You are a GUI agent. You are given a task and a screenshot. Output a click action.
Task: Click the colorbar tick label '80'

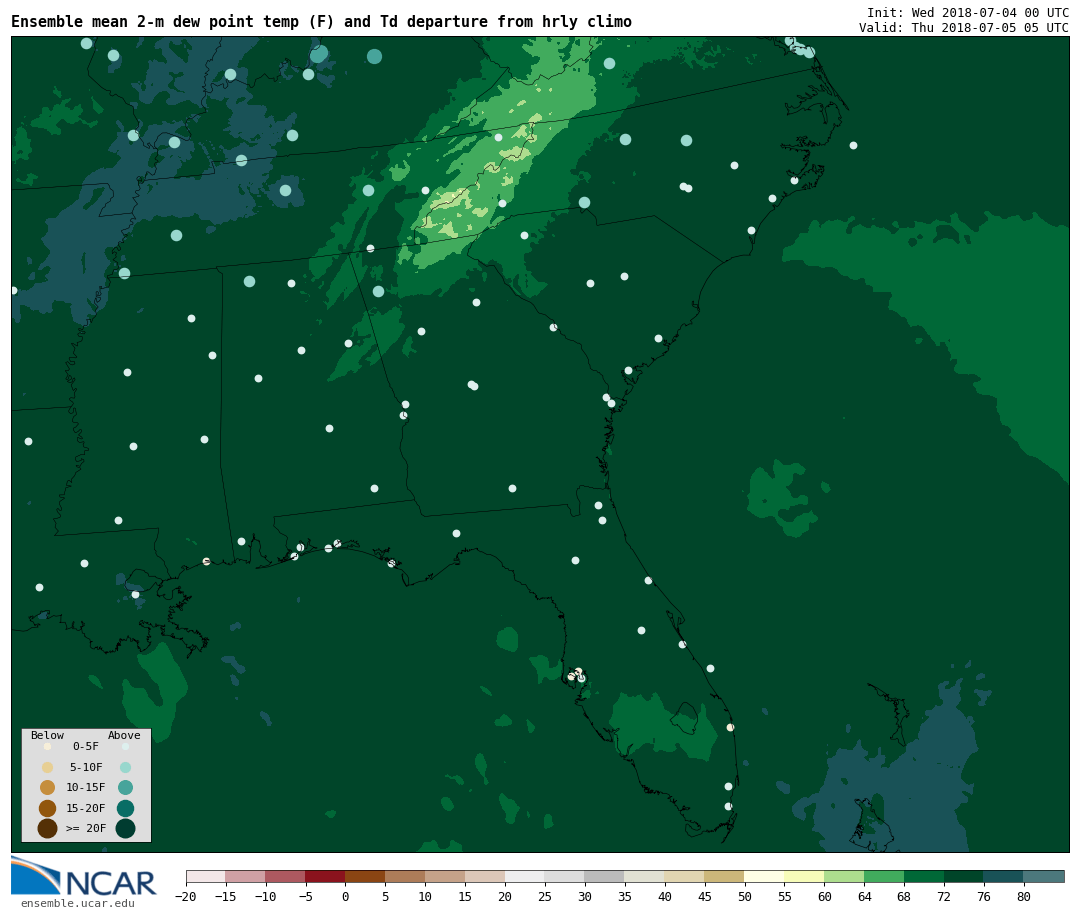[1024, 896]
